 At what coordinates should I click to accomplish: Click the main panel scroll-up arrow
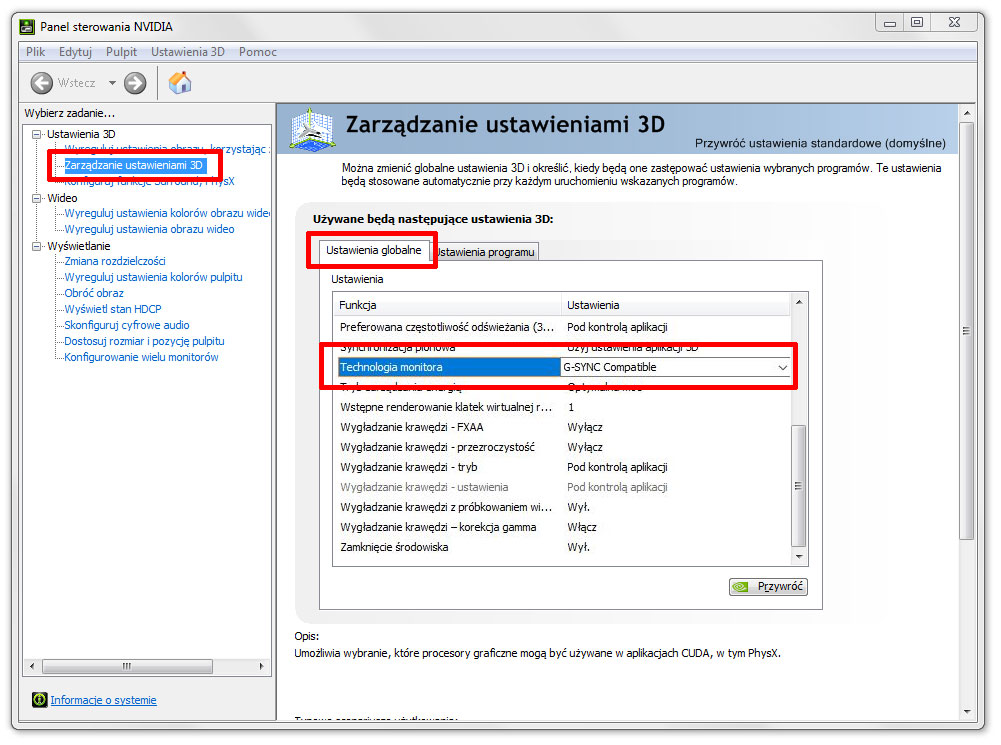967,113
